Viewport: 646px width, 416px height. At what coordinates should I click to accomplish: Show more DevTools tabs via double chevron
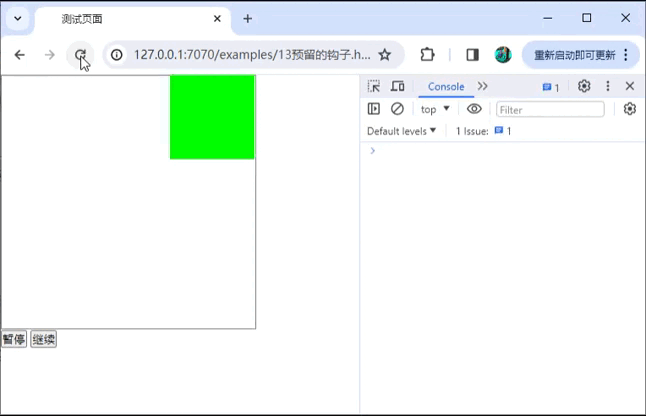[x=482, y=86]
